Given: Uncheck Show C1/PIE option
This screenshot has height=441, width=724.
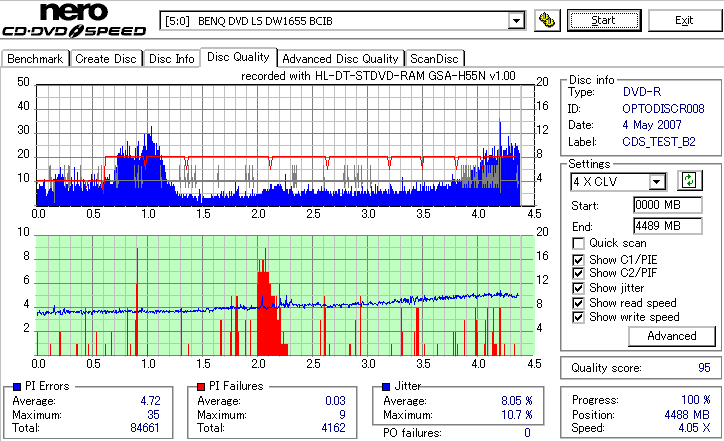Looking at the screenshot, I should pyautogui.click(x=578, y=260).
